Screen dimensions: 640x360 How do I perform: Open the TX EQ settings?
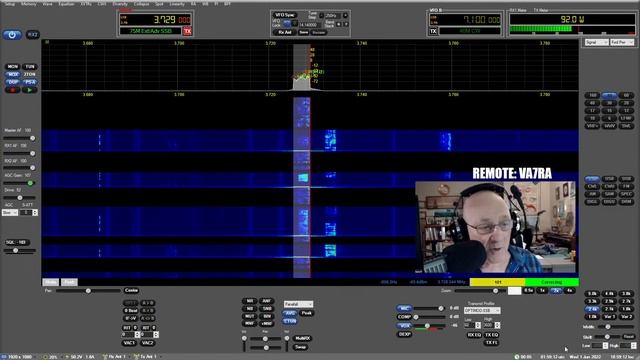pyautogui.click(x=491, y=335)
